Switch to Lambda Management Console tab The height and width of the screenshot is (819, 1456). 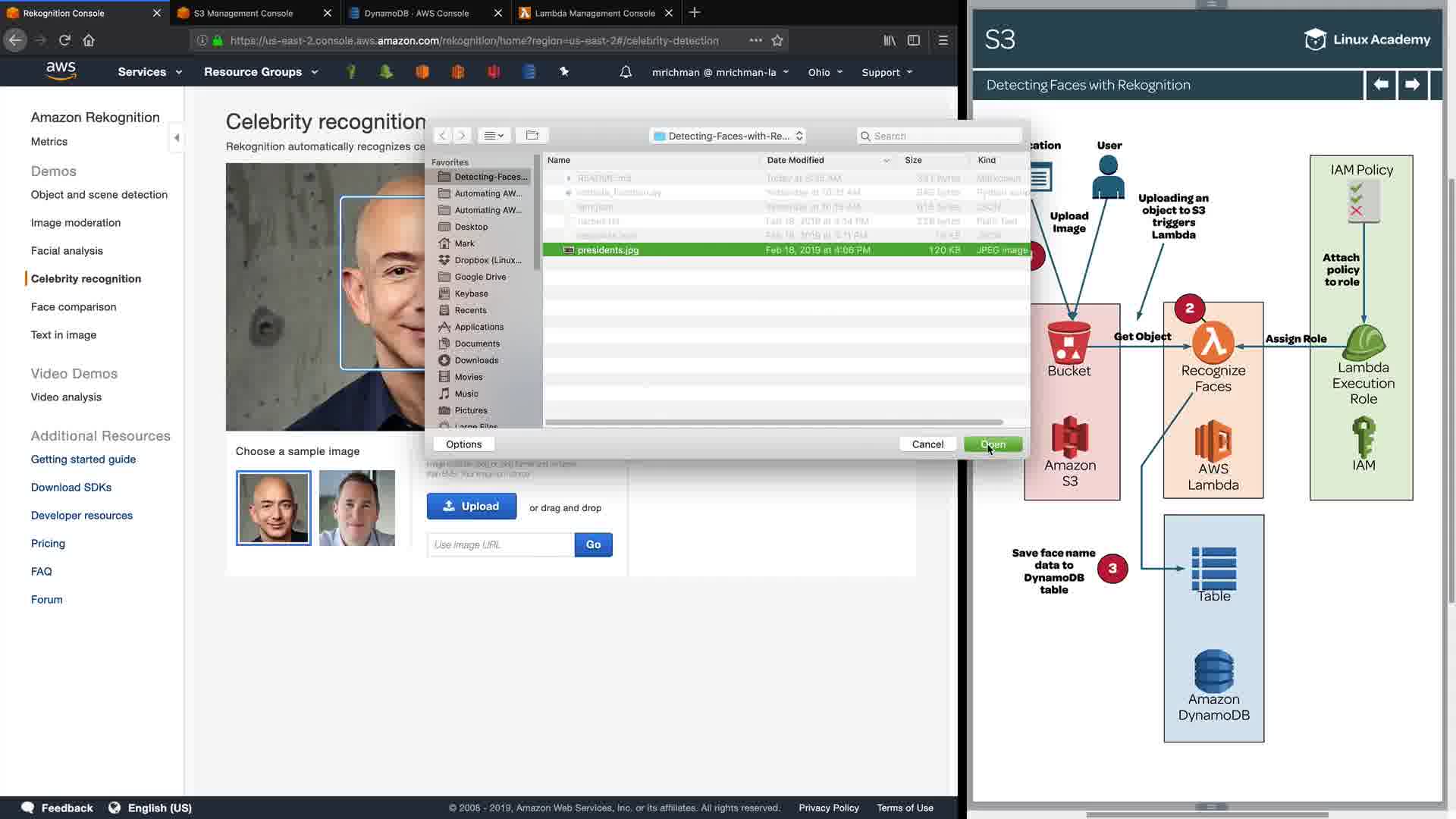pos(595,13)
